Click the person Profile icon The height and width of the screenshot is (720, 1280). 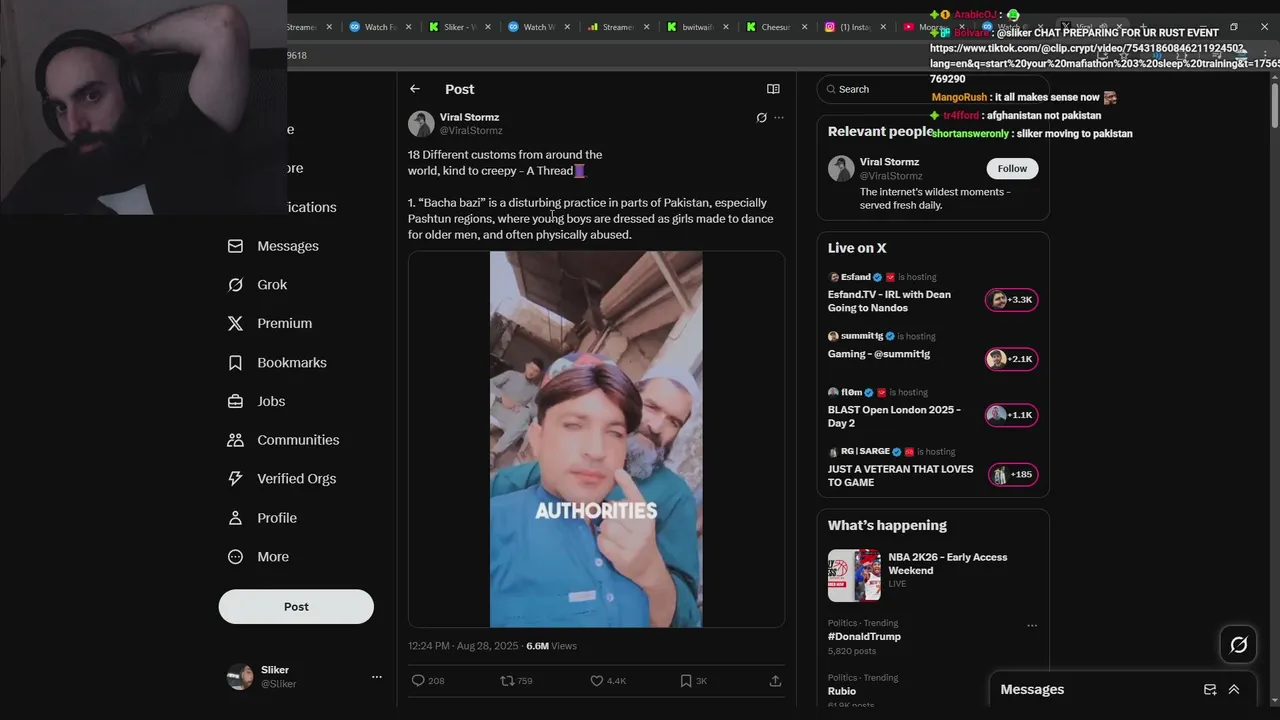[x=235, y=518]
